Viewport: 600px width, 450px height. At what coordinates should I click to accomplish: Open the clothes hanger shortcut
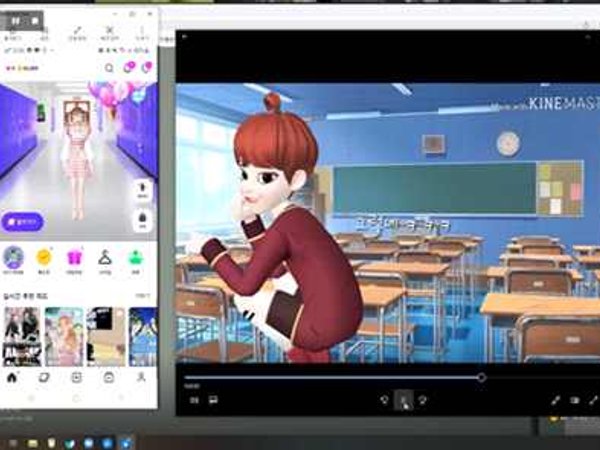pos(105,258)
